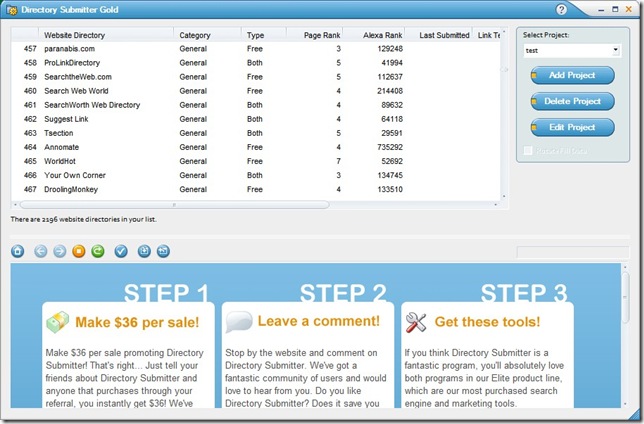Sort by Category column header

tap(207, 35)
